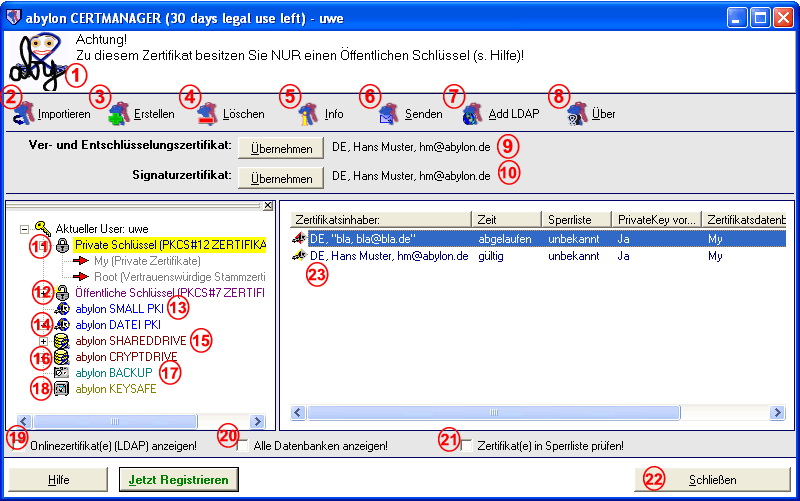Select abylon SHAREDDRIVE label in tree
The height and width of the screenshot is (501, 800).
(131, 341)
